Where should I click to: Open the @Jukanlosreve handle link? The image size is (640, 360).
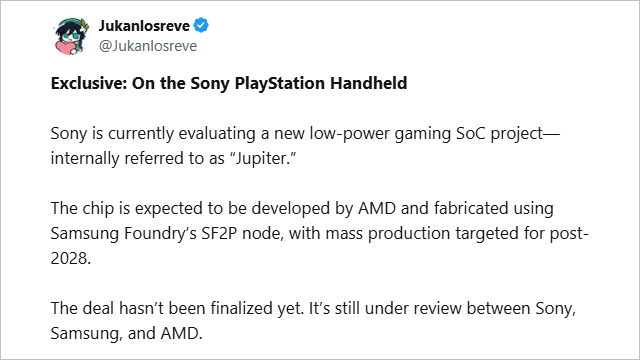(148, 46)
